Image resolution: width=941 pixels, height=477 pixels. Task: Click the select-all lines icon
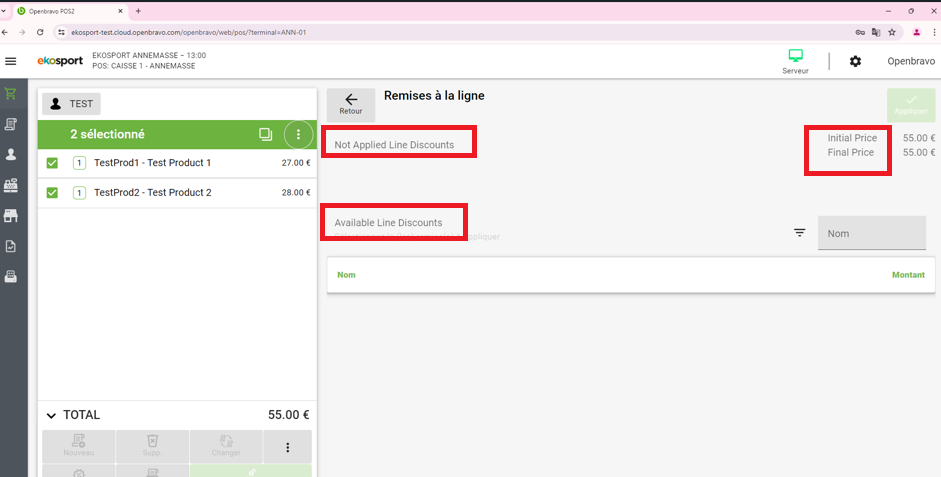coord(265,134)
